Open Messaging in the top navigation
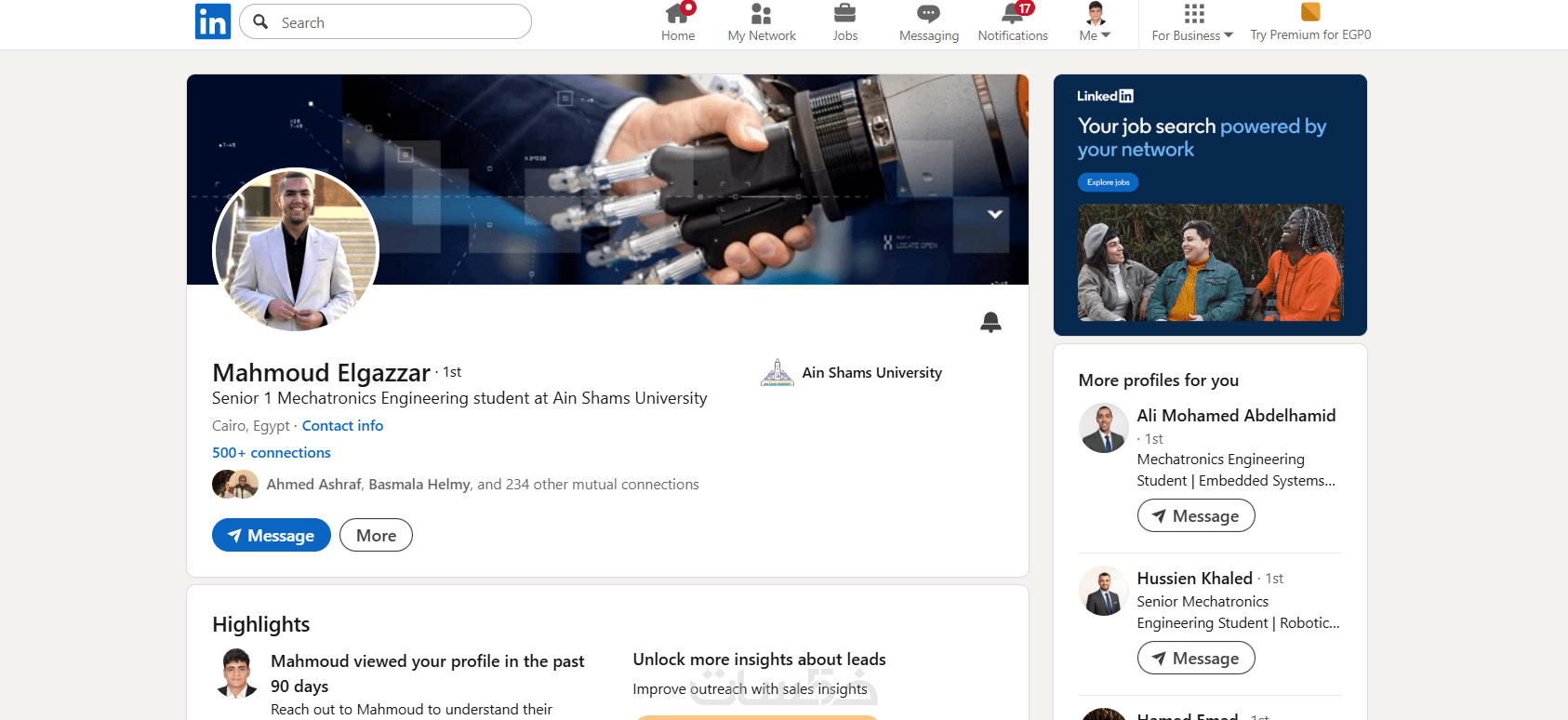This screenshot has height=720, width=1568. point(929,23)
